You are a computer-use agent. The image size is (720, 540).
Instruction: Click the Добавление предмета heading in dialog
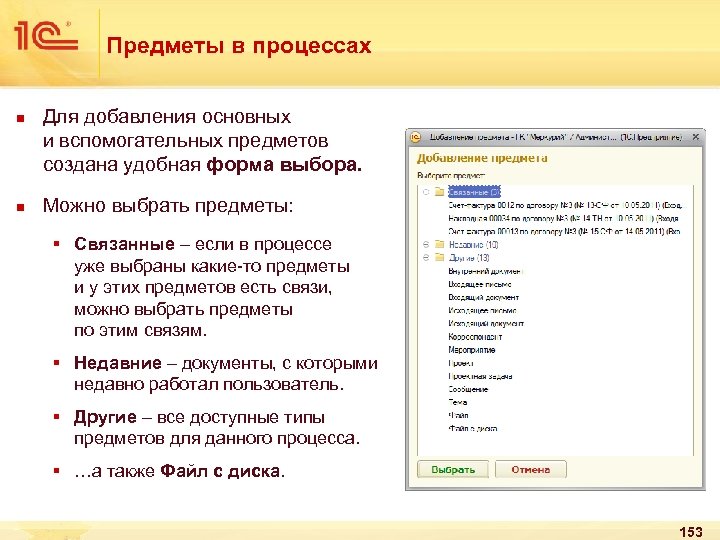(482, 158)
